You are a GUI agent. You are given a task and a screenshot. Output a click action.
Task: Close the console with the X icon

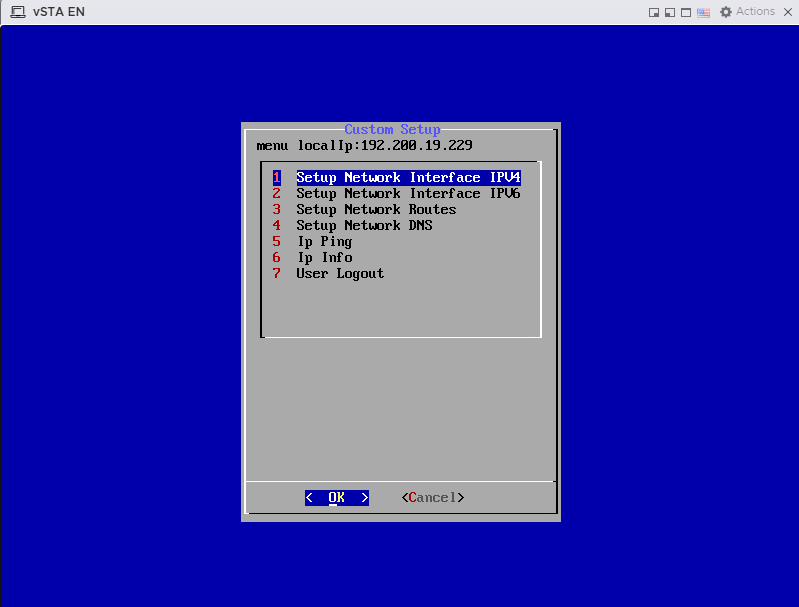tap(788, 12)
